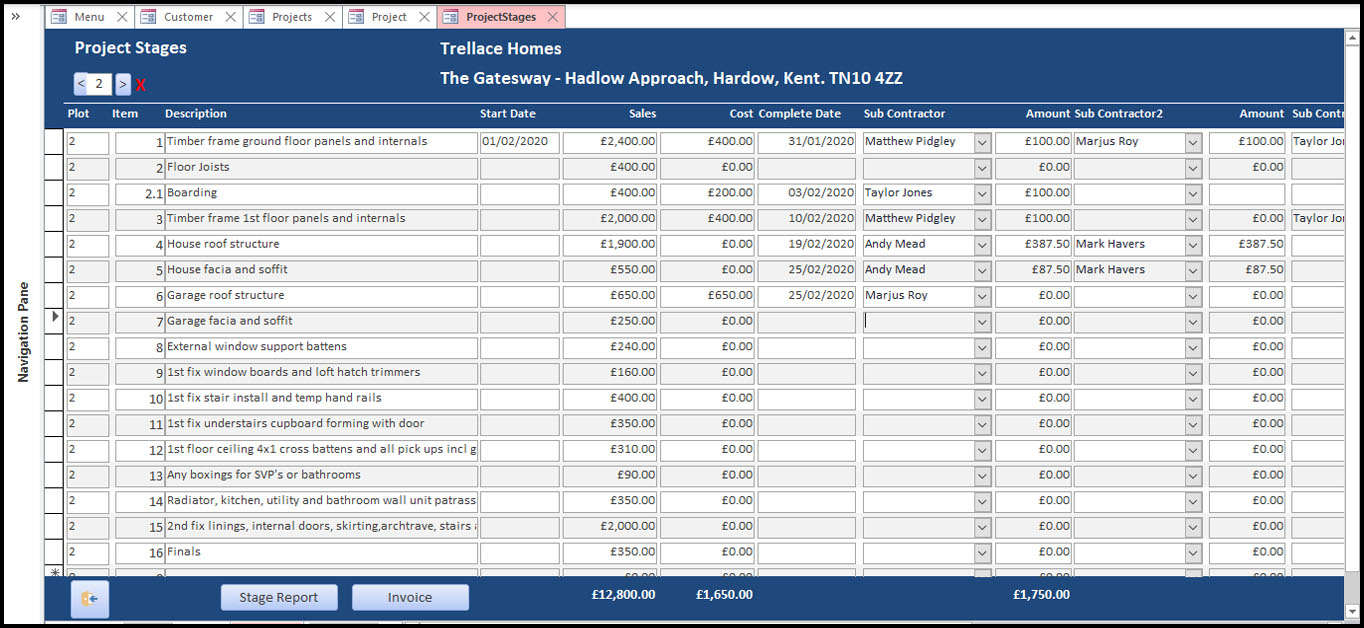Expand the Navigation Pane chevron
Screen dimensions: 1364x628
[x=15, y=16]
